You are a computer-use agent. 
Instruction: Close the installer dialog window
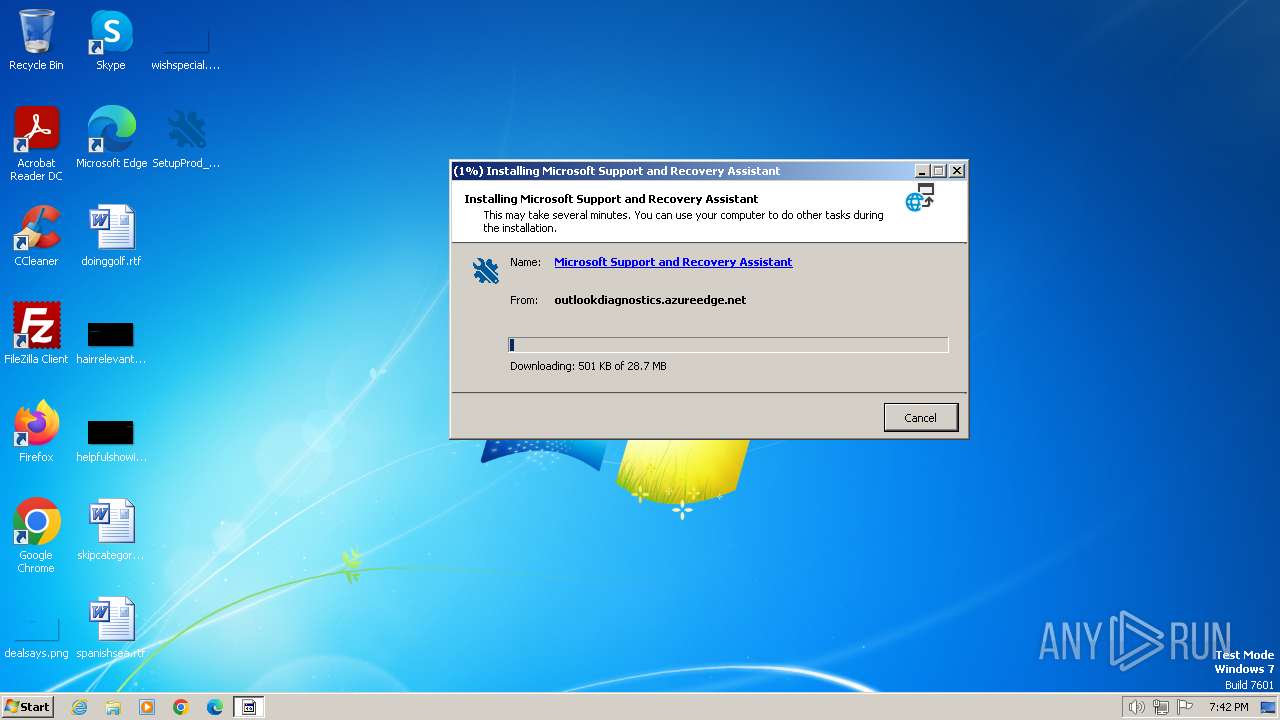957,171
